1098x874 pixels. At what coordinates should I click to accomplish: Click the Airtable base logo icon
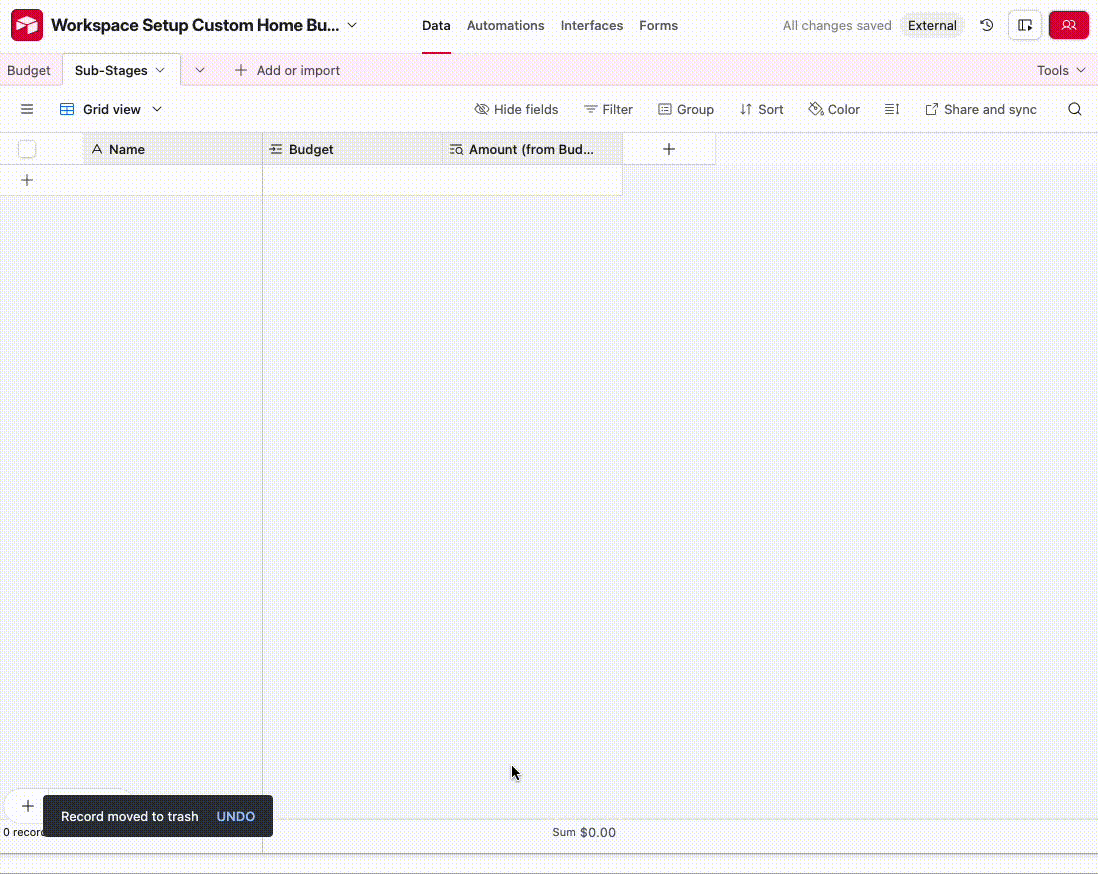click(x=27, y=25)
